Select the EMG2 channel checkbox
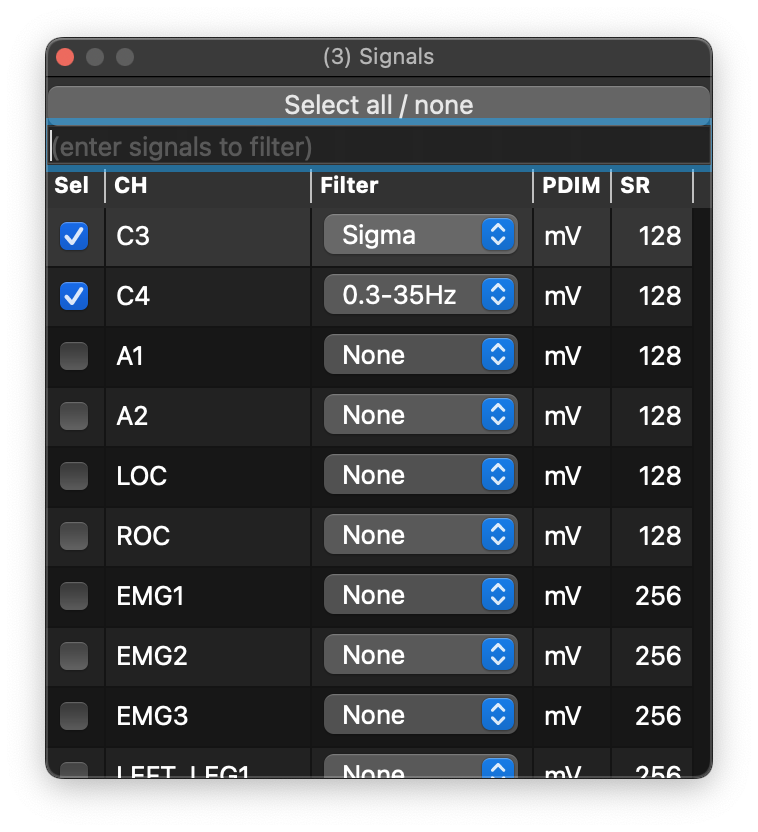This screenshot has height=832, width=758. (74, 656)
